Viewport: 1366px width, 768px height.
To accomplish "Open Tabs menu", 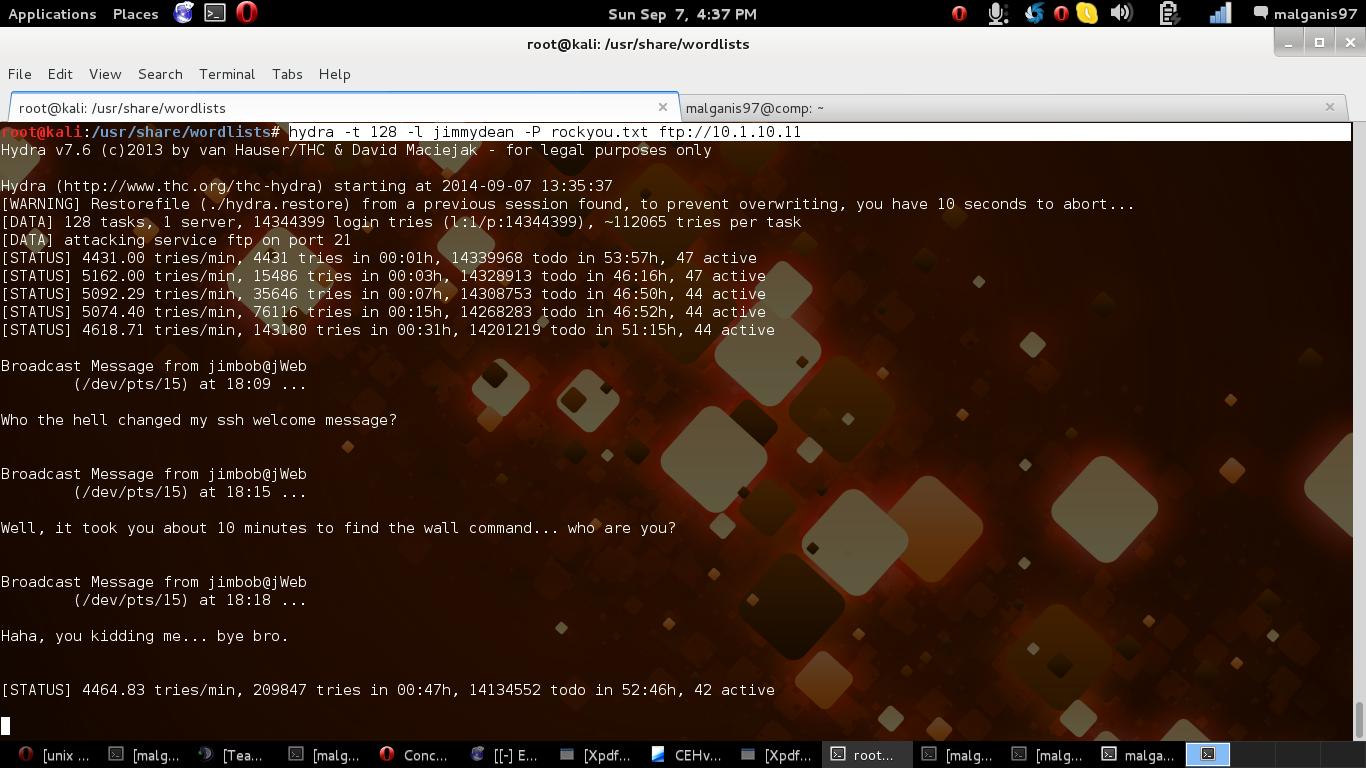I will [x=287, y=74].
